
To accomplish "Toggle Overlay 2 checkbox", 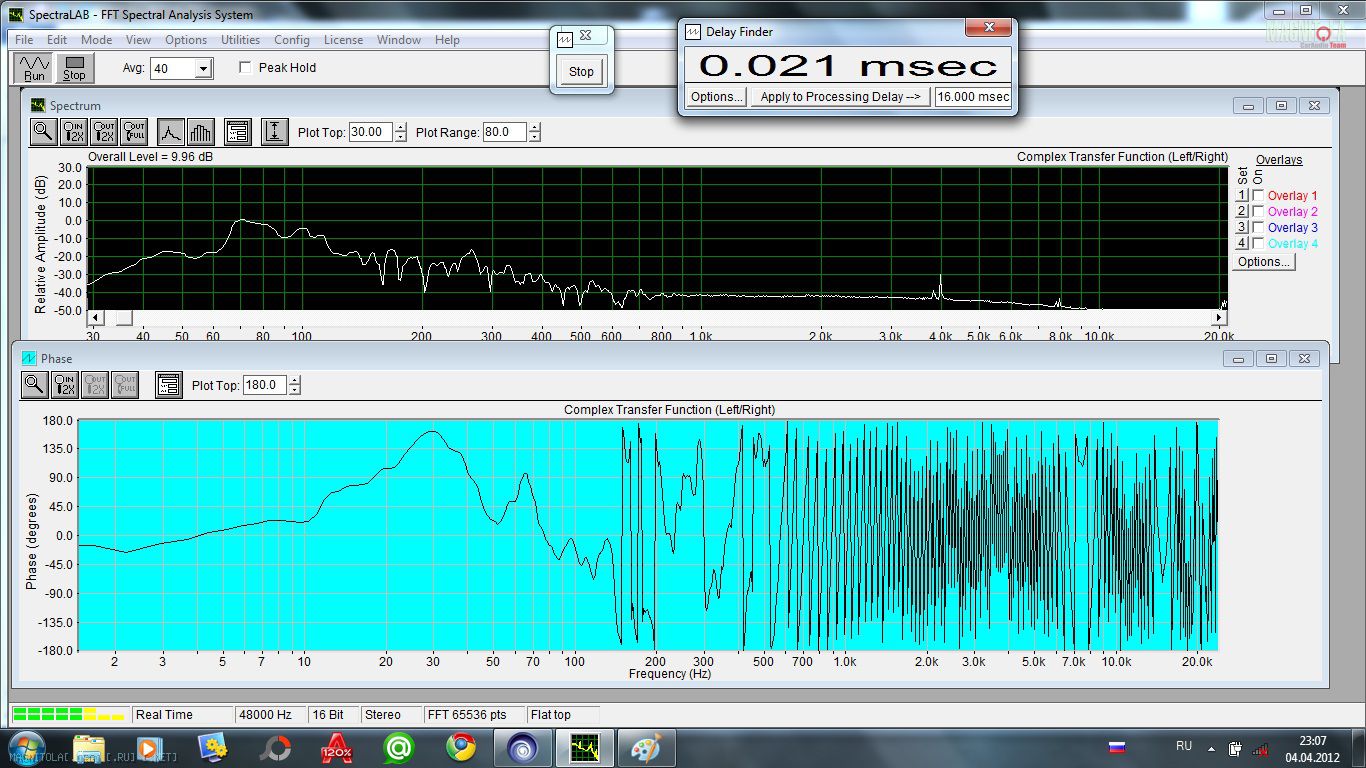I will pos(1258,211).
